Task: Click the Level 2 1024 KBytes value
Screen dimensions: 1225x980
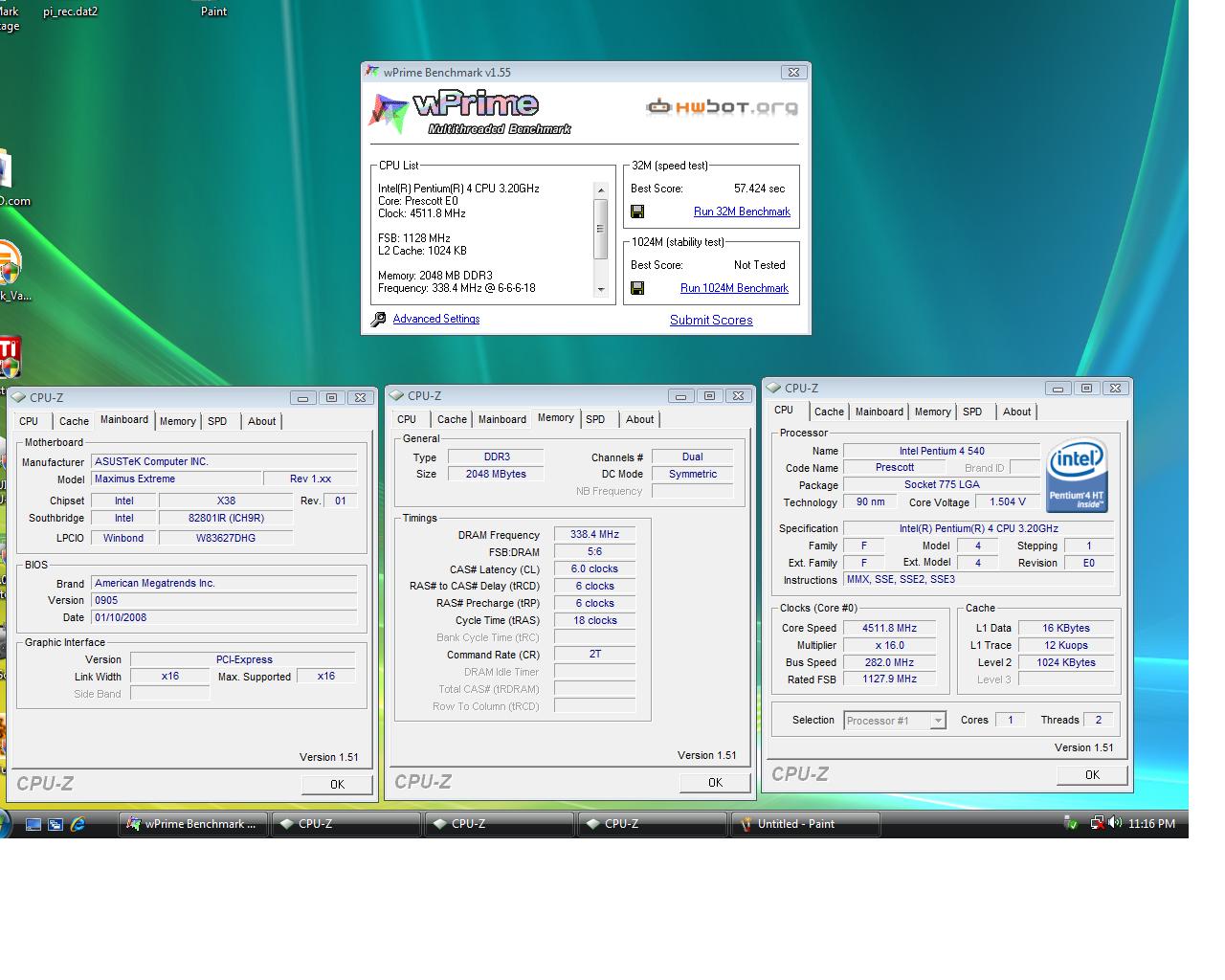Action: click(1066, 662)
